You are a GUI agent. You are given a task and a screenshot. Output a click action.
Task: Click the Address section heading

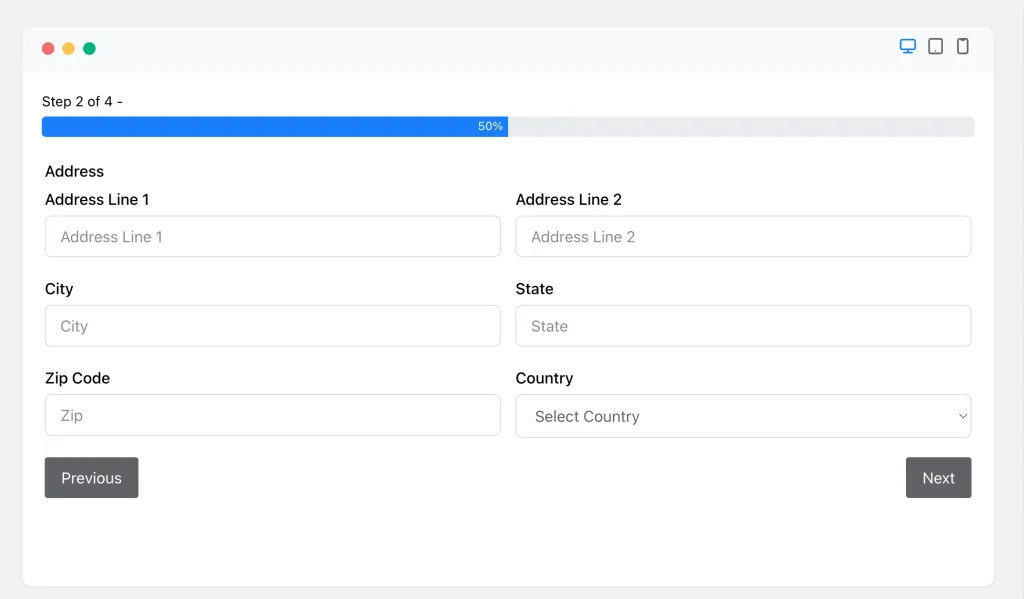(74, 171)
